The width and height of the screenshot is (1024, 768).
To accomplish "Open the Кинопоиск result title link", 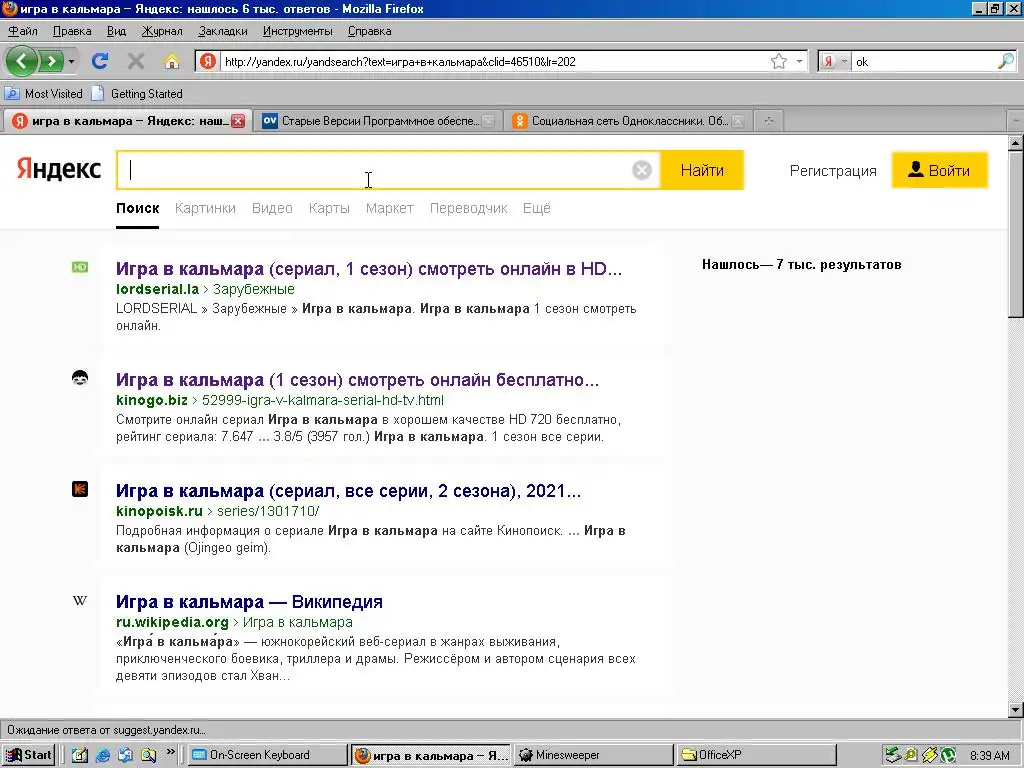I will (348, 490).
